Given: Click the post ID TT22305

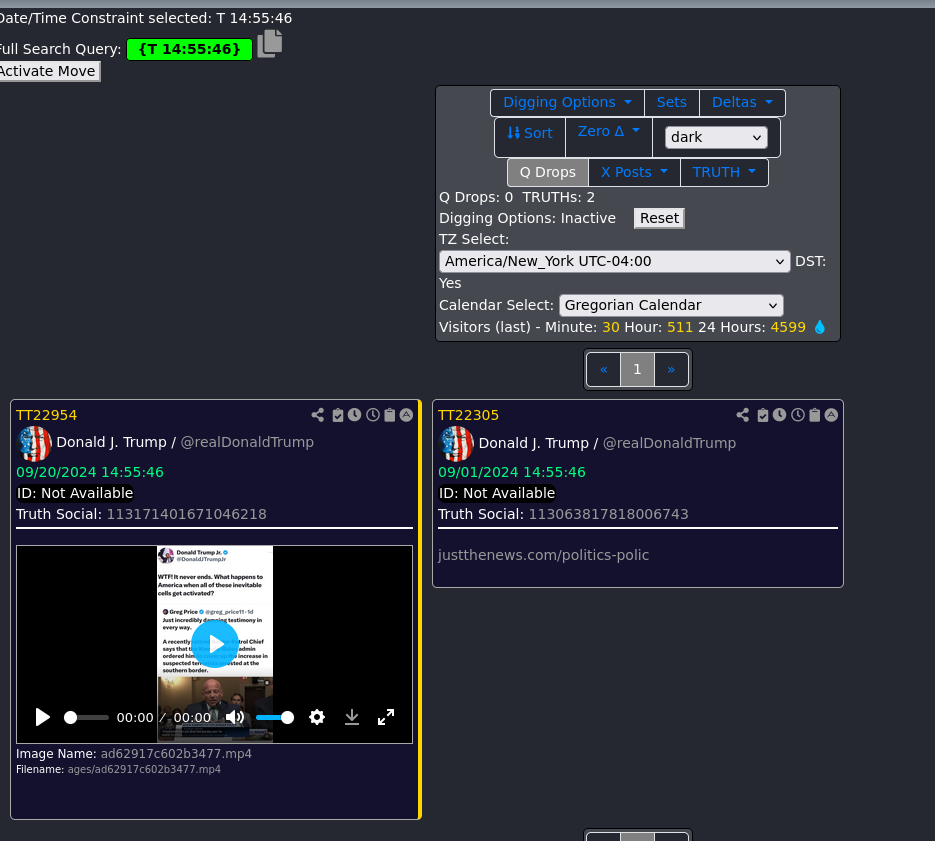Looking at the screenshot, I should coord(469,415).
